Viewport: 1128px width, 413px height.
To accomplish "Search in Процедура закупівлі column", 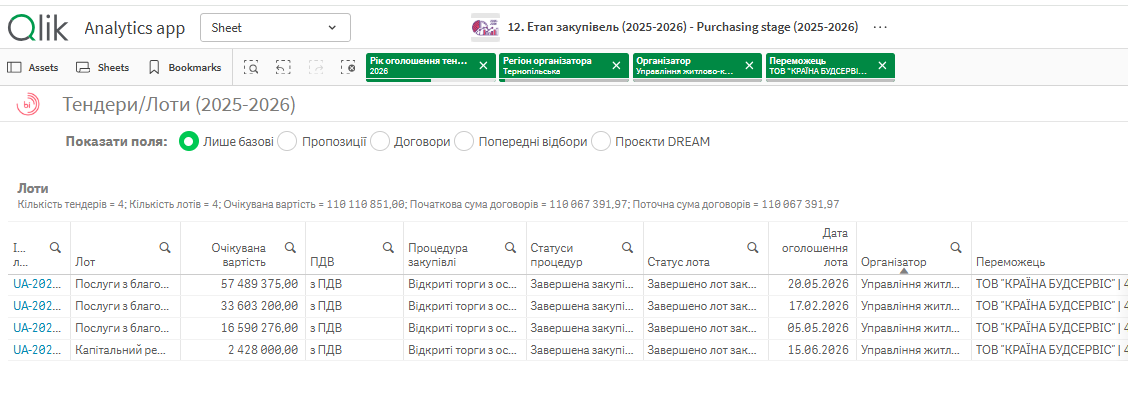I will point(510,248).
